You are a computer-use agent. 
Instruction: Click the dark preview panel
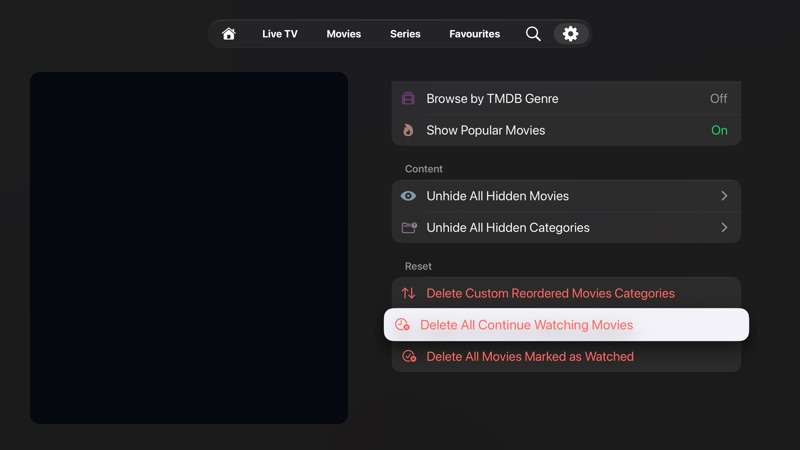(189, 247)
